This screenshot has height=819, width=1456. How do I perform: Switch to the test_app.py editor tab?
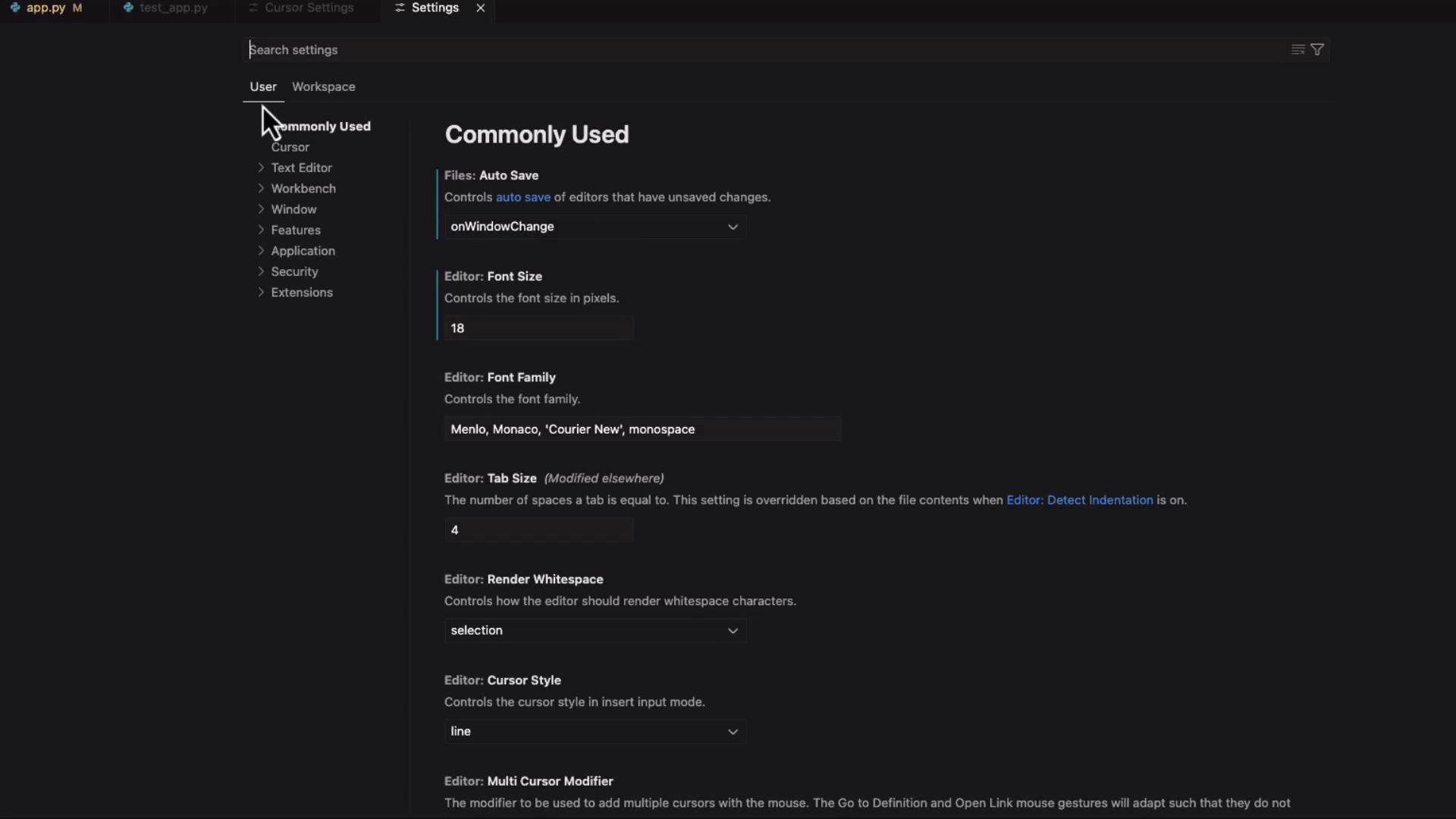coord(173,8)
